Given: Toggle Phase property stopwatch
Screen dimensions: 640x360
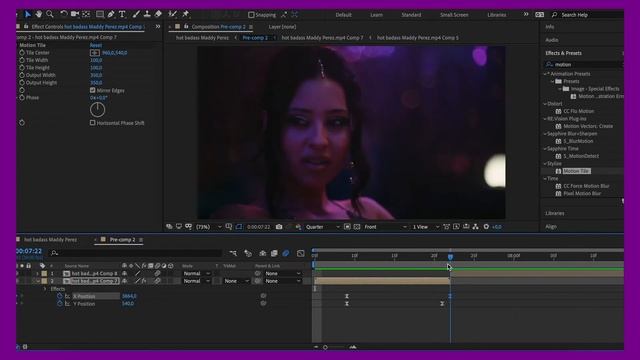Looking at the screenshot, I should click(x=22, y=98).
